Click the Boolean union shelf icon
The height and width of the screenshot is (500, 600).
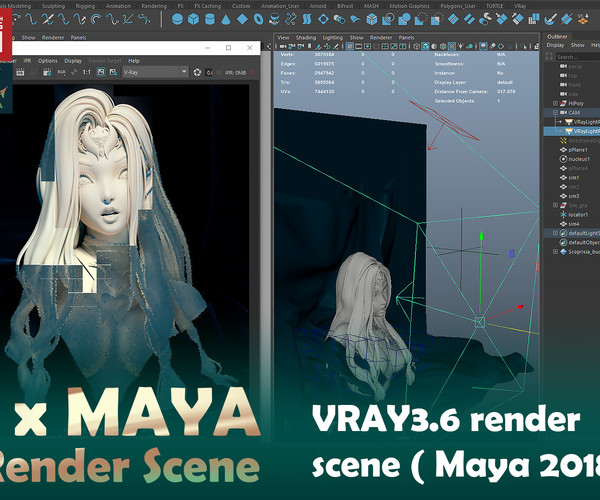click(x=404, y=19)
